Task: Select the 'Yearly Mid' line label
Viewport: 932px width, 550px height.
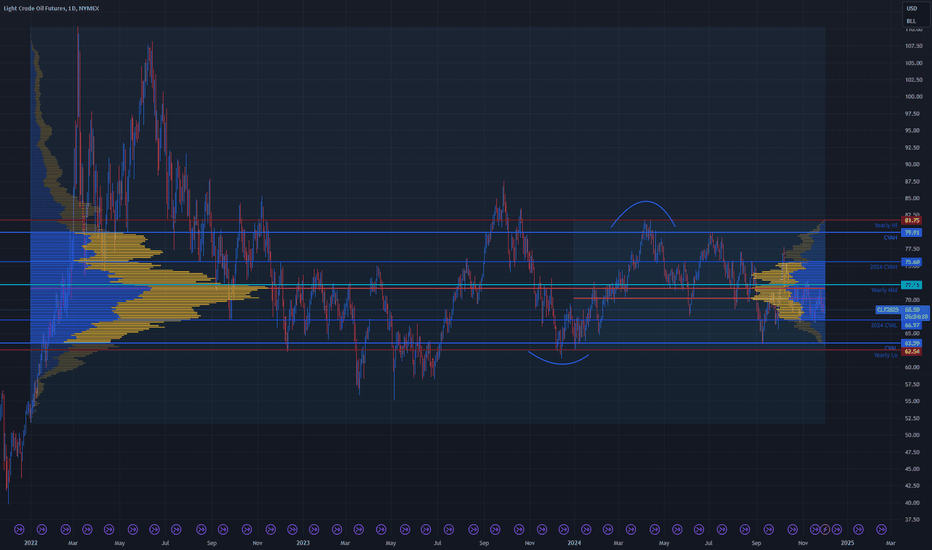Action: [x=884, y=290]
